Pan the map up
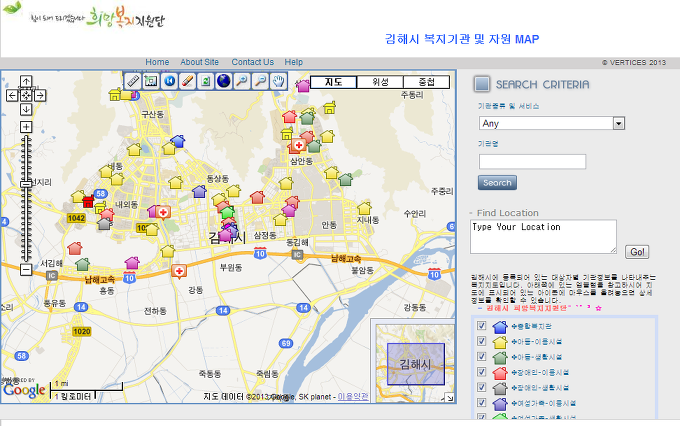 (26, 82)
